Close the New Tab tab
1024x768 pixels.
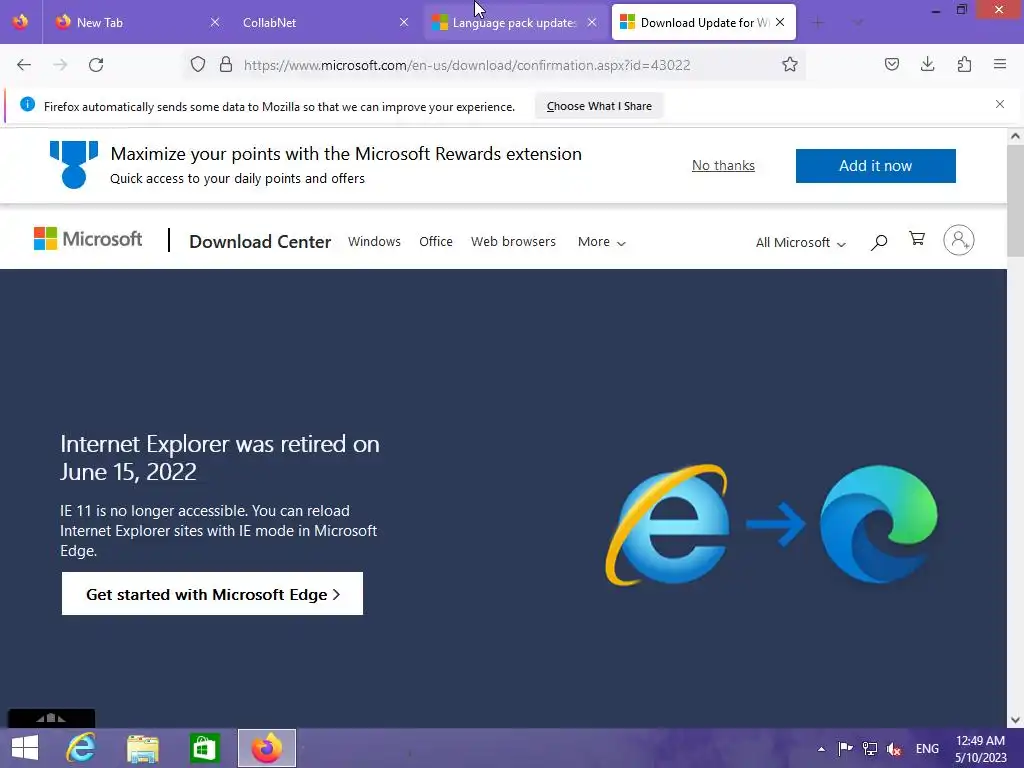215,22
